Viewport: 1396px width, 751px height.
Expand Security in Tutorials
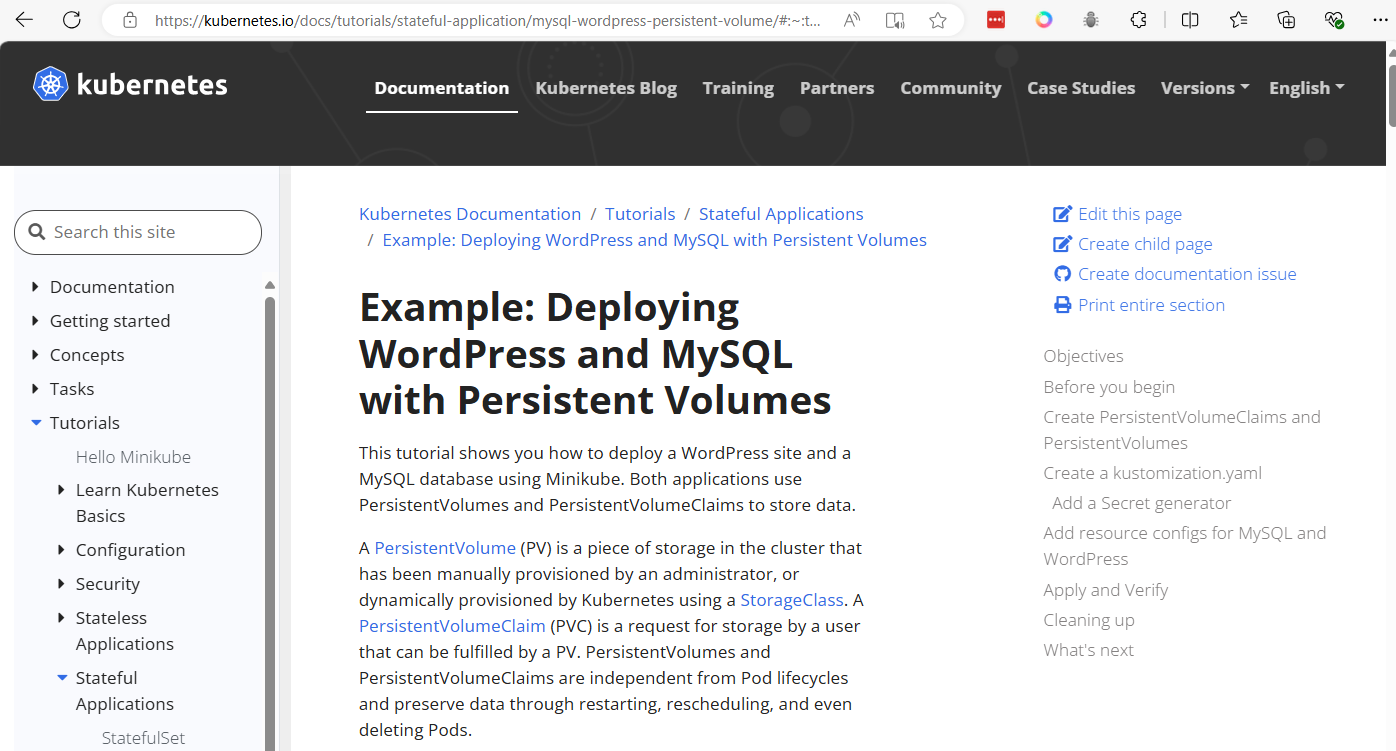(62, 584)
